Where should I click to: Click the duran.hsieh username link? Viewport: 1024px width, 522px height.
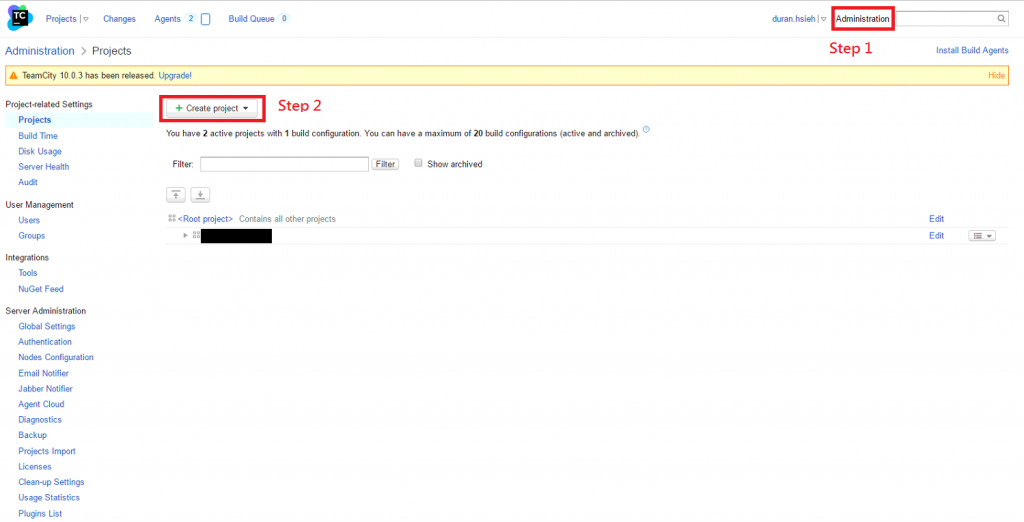[x=793, y=19]
